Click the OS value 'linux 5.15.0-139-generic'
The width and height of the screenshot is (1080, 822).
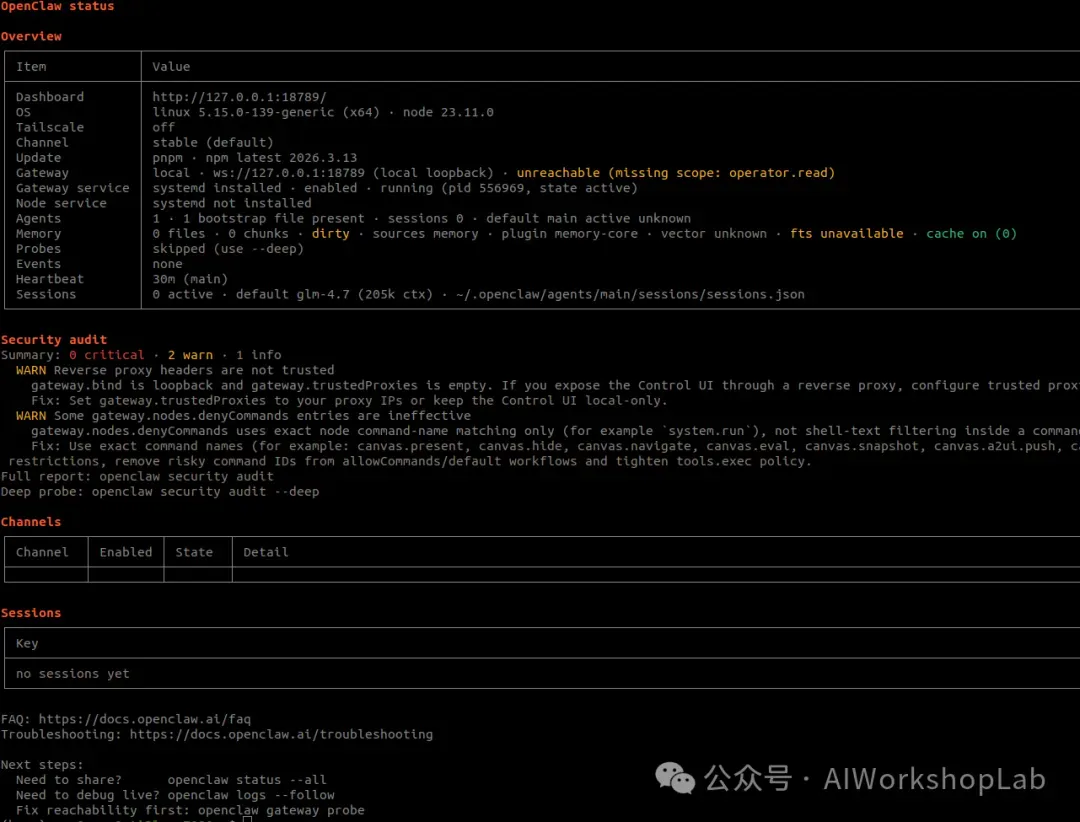243,112
